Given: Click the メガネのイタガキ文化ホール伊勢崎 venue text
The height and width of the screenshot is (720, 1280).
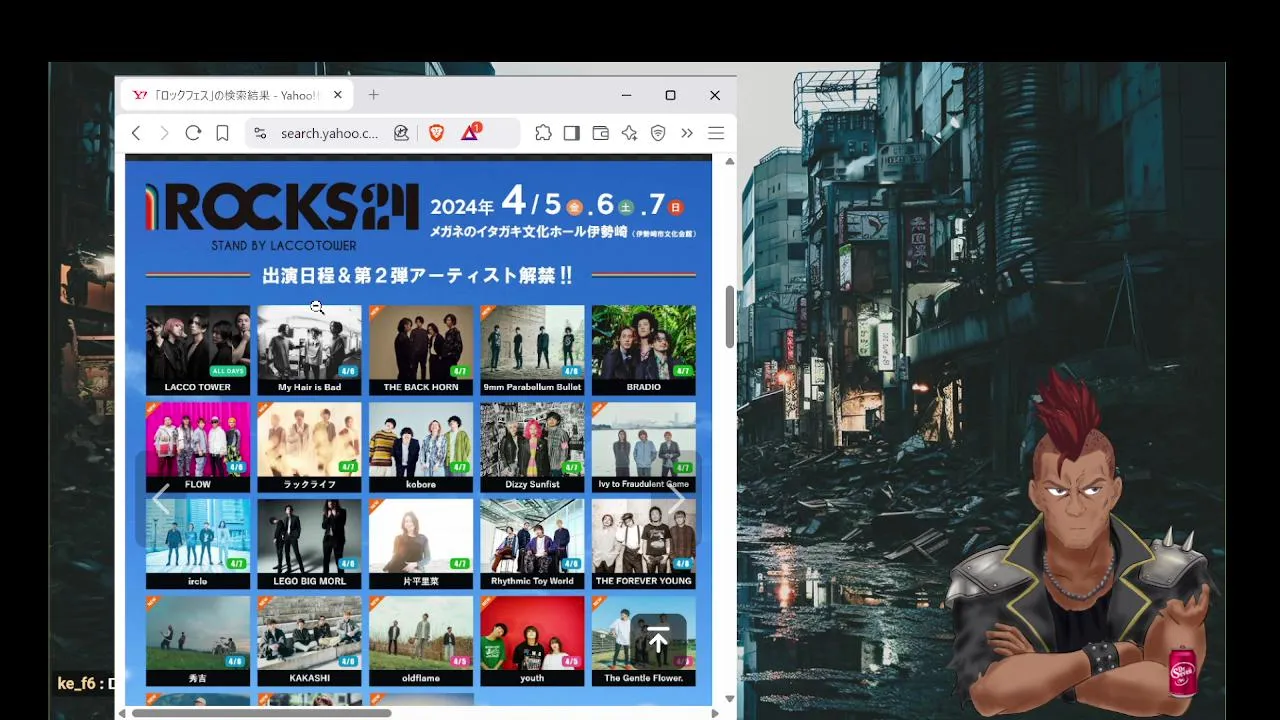Looking at the screenshot, I should click(528, 232).
